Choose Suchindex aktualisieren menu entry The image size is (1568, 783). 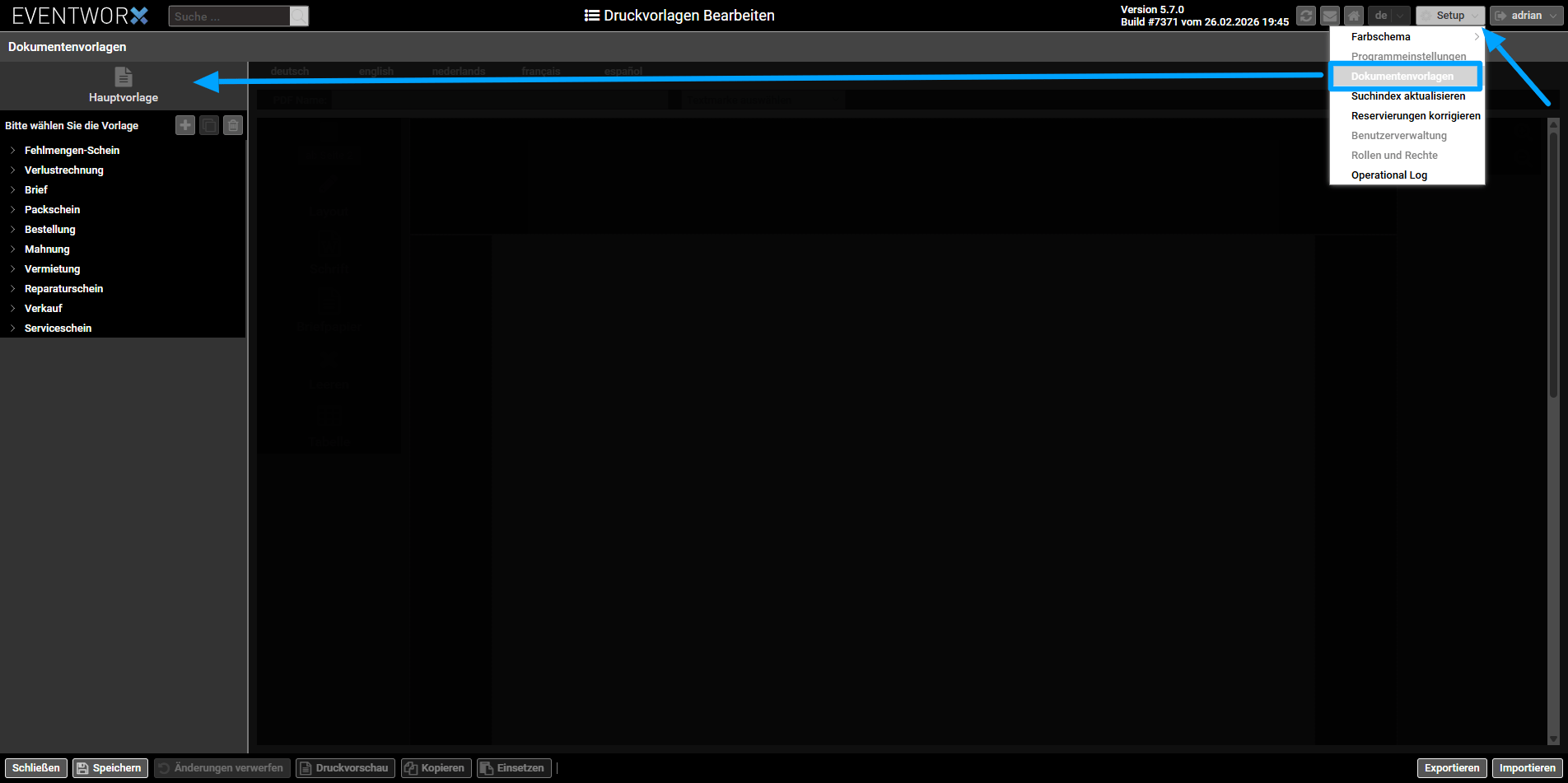pyautogui.click(x=1407, y=96)
